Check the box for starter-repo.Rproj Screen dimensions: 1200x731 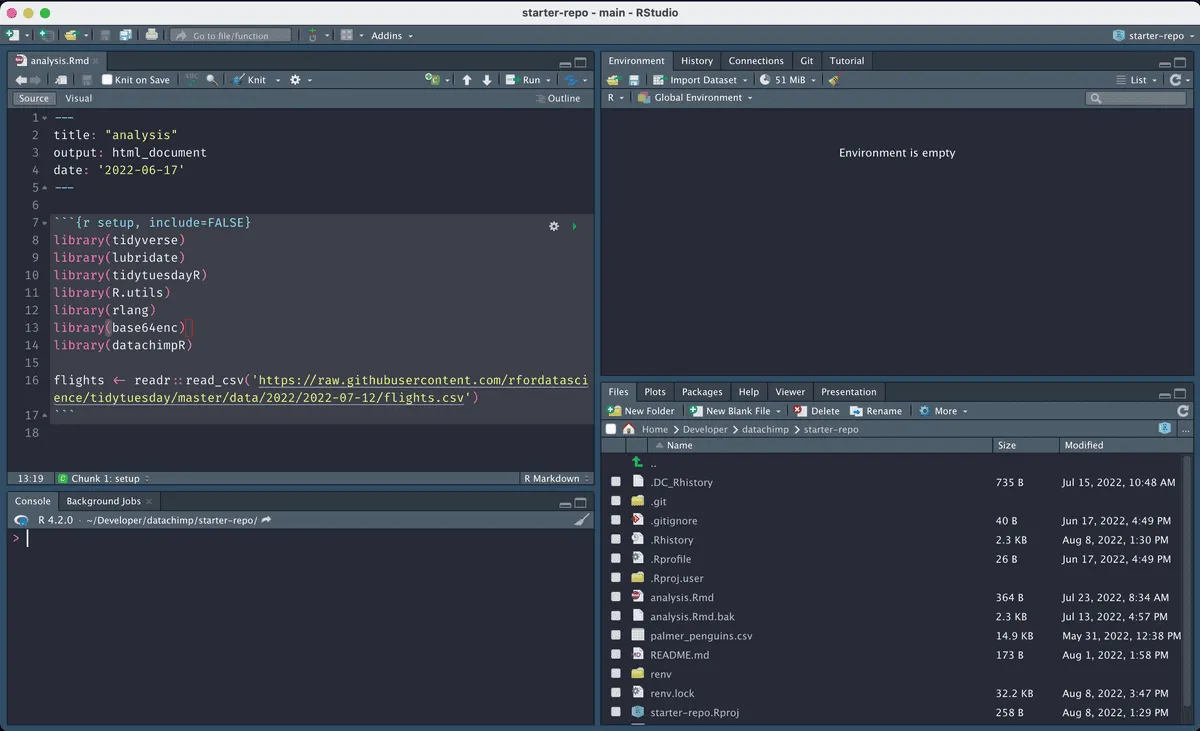pos(616,712)
